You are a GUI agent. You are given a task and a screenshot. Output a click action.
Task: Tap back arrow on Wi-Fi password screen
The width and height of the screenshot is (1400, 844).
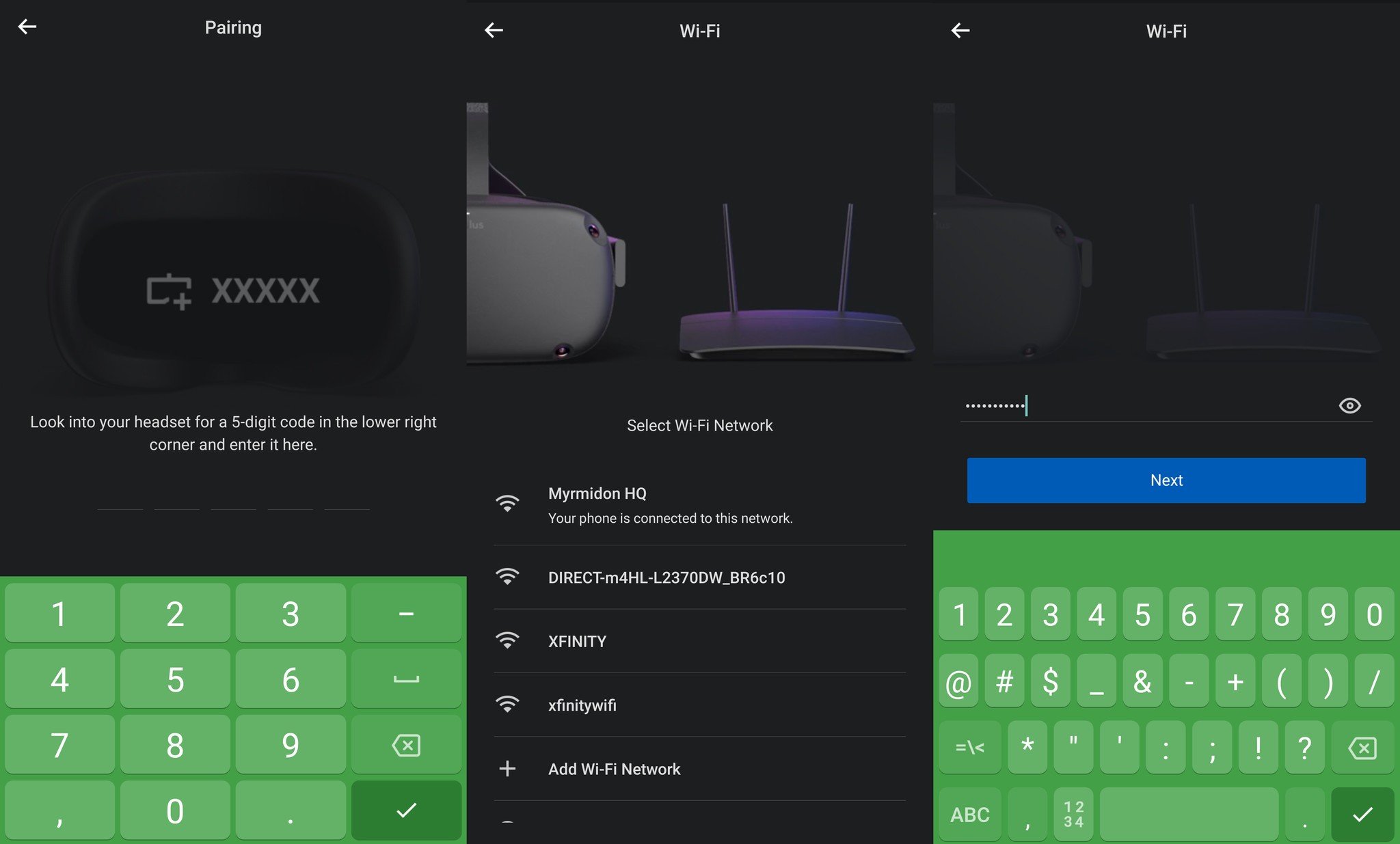[960, 30]
